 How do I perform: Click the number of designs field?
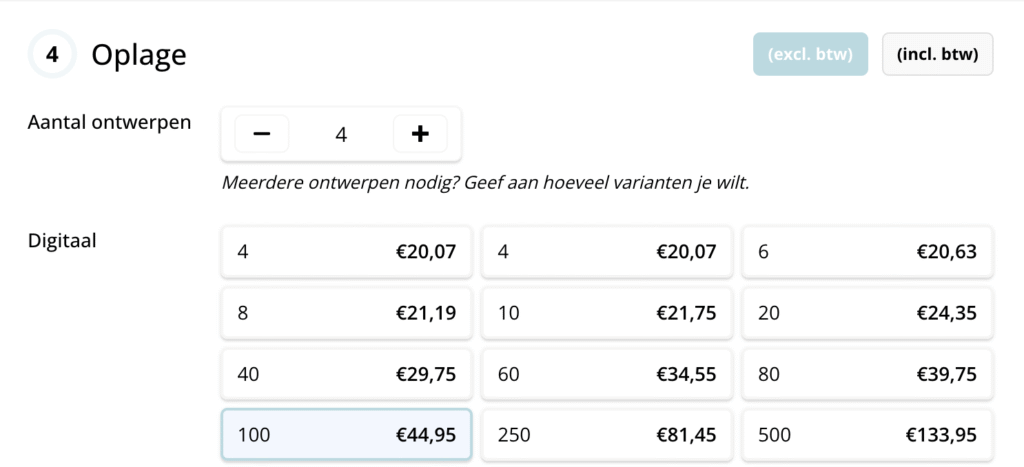tap(341, 134)
